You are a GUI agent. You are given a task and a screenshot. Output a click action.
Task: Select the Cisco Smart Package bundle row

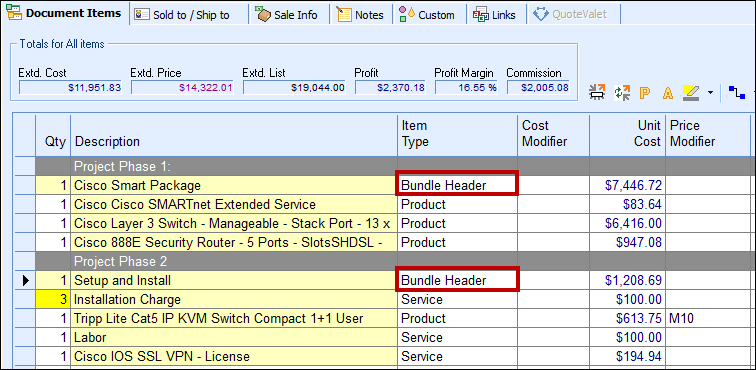point(383,185)
